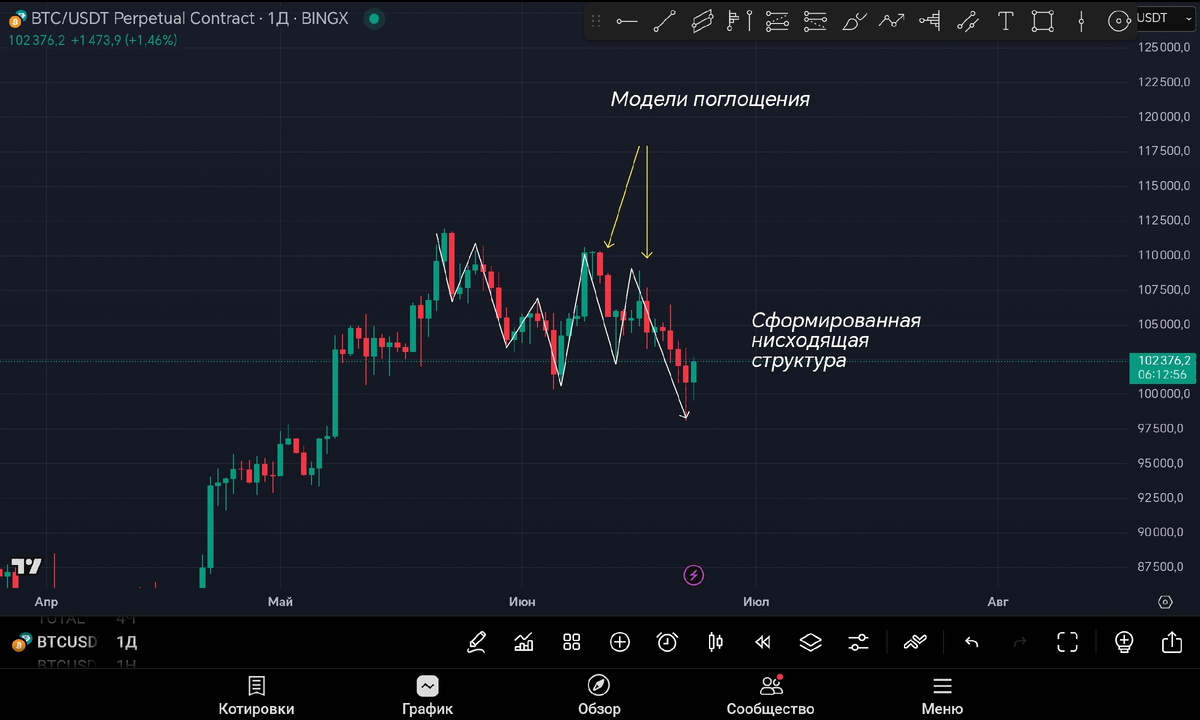
Task: Select the circle shape tool in drawing toolbar
Action: tap(1119, 21)
